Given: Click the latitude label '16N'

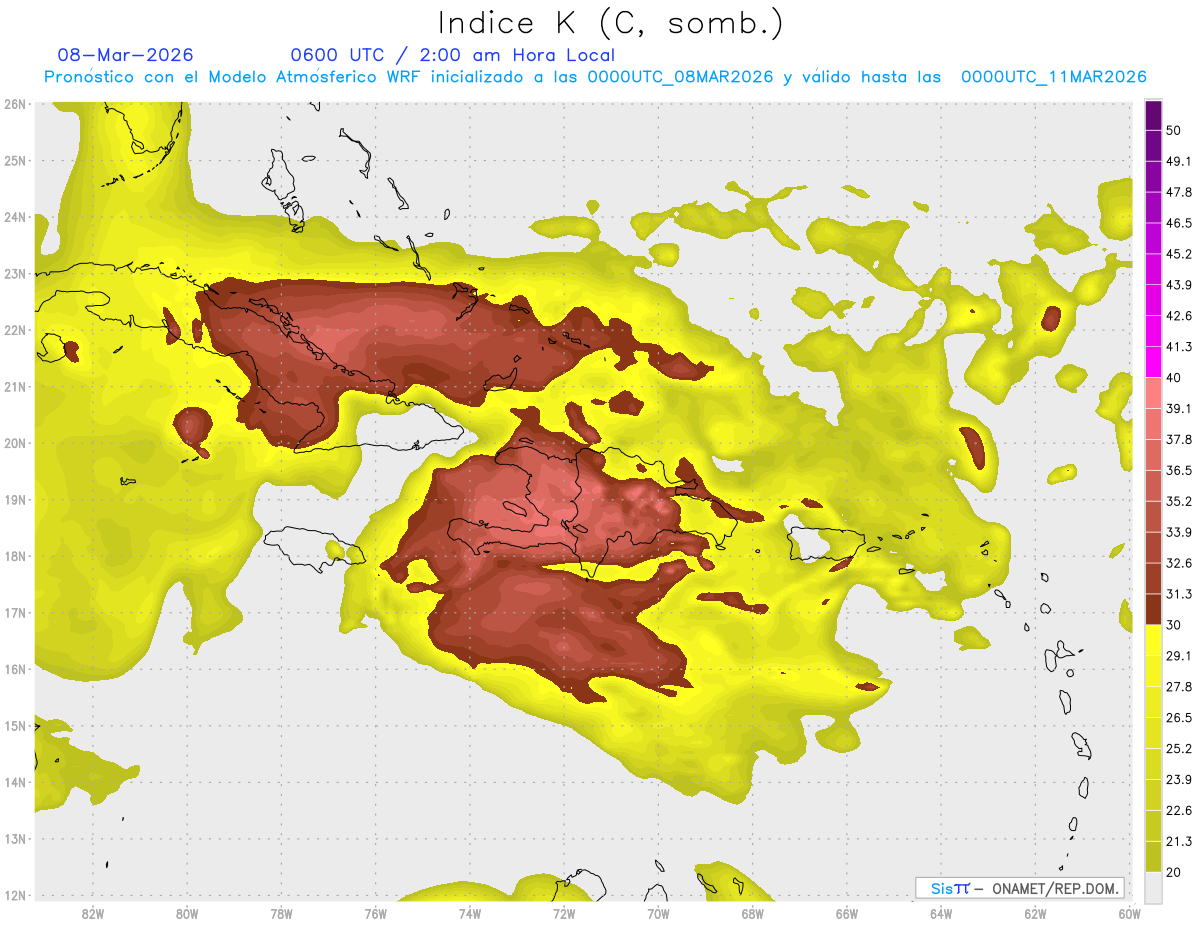Looking at the screenshot, I should pos(15,669).
